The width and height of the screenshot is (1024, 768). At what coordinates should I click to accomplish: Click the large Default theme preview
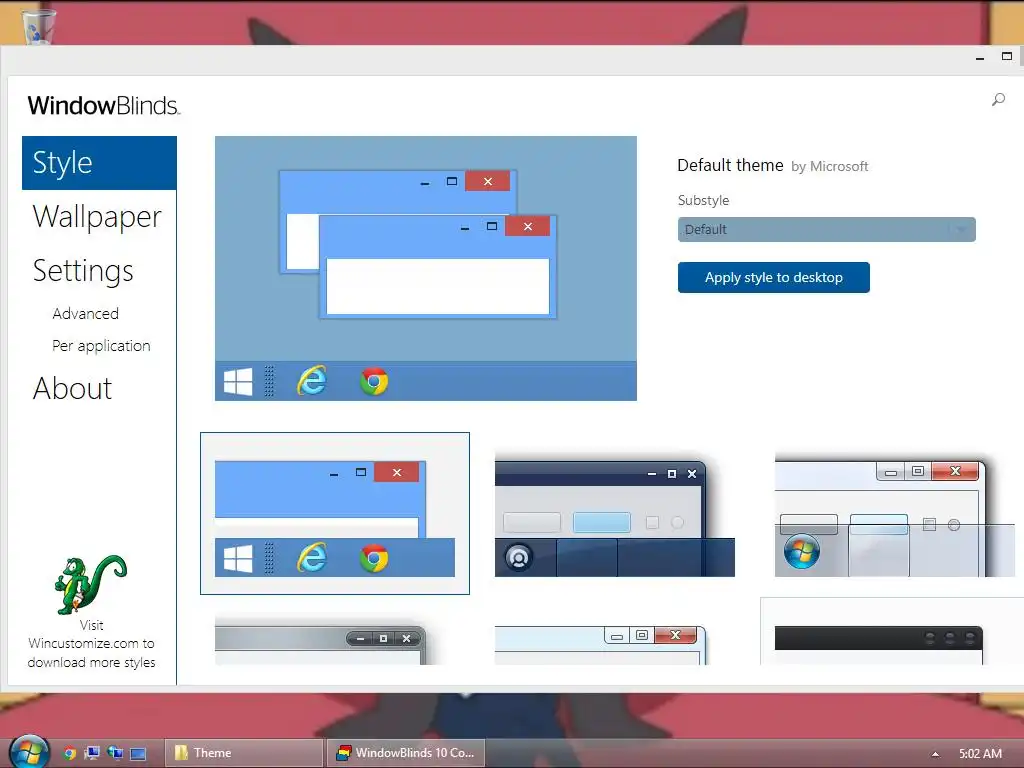coord(426,268)
